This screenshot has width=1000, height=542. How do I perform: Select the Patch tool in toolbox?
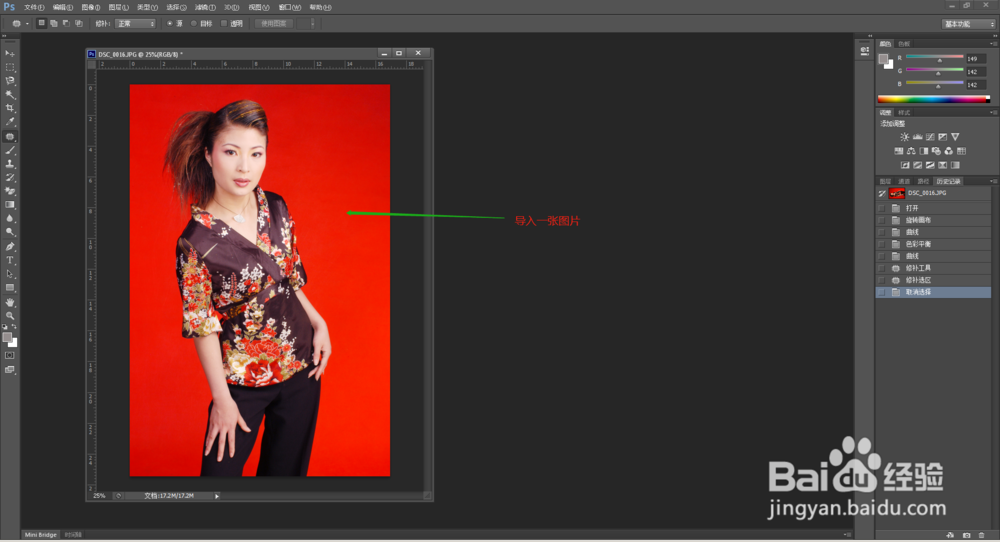[x=10, y=136]
